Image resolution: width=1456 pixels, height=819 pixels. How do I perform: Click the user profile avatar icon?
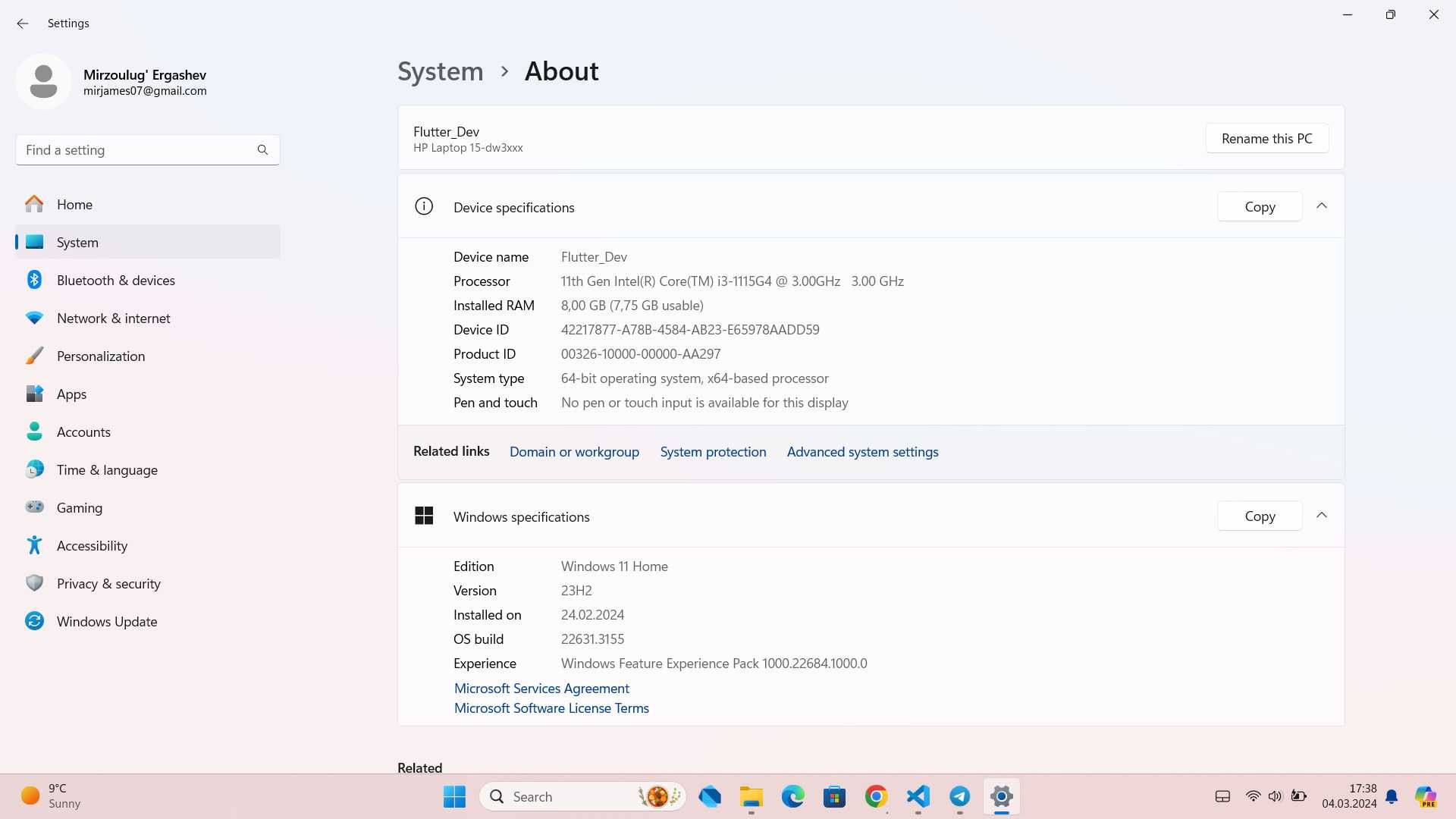pos(43,81)
